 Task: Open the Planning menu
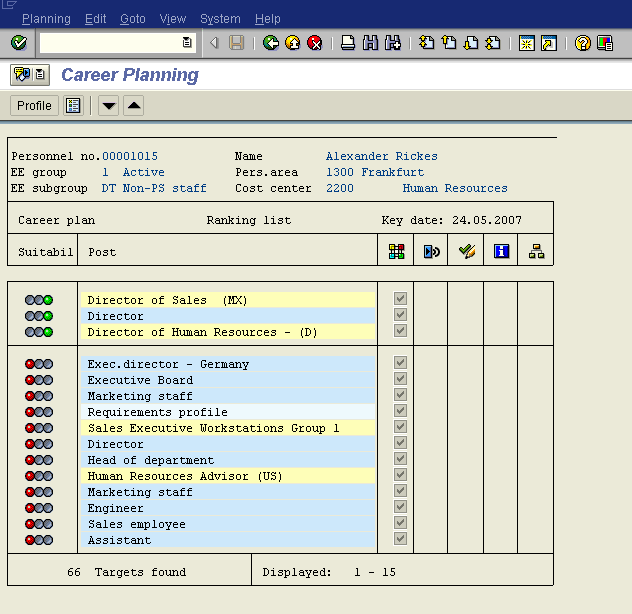click(46, 19)
